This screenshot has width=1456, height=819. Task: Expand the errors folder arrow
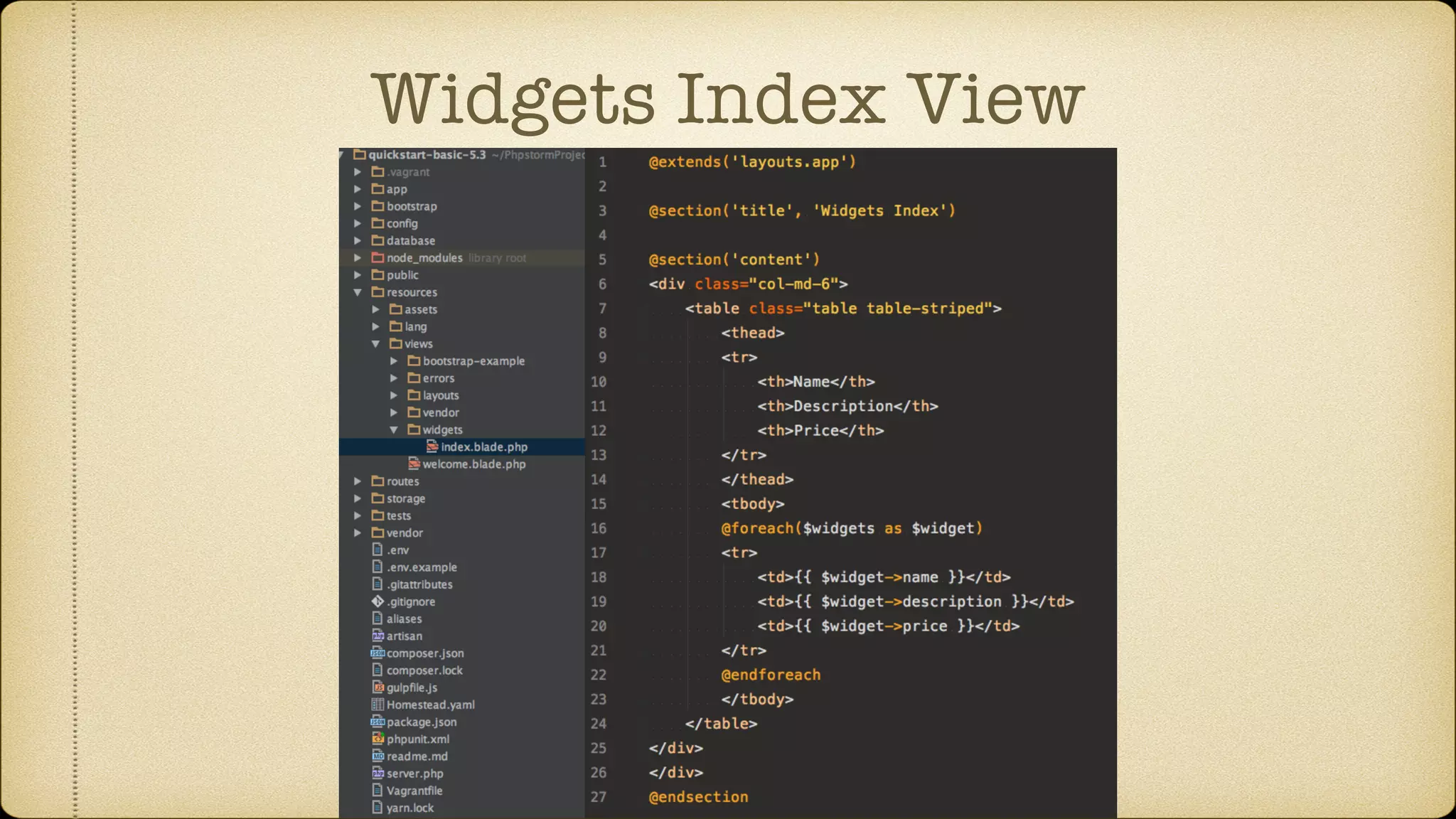coord(394,378)
